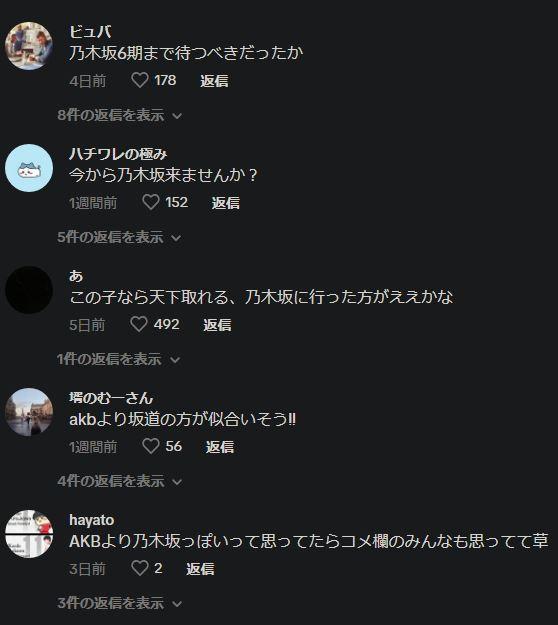Click 返信 under hayato's comment
The height and width of the screenshot is (625, 558).
click(200, 569)
